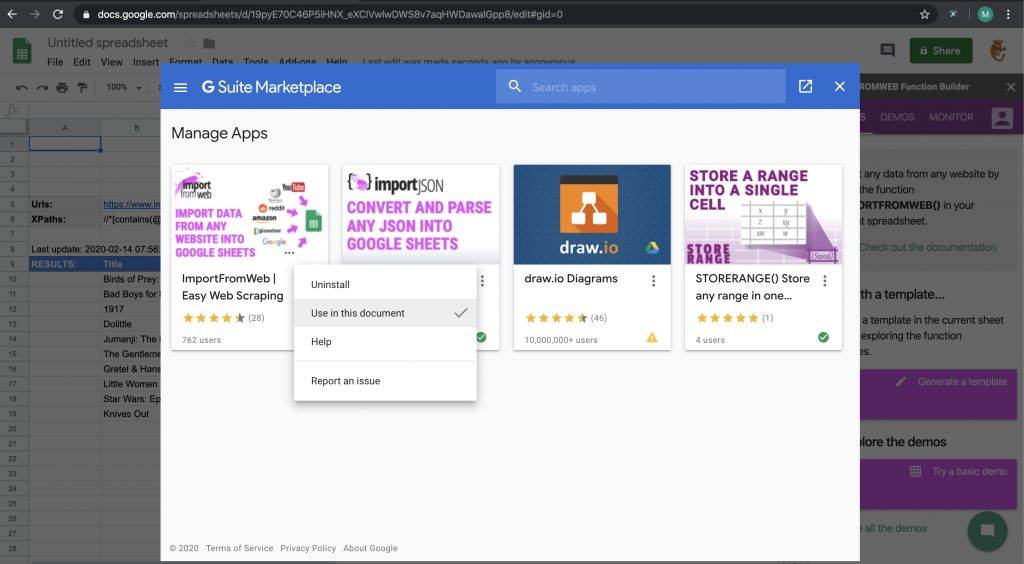Image resolution: width=1024 pixels, height=564 pixels.
Task: Select cell A1 in the spreadsheet
Action: 65,144
